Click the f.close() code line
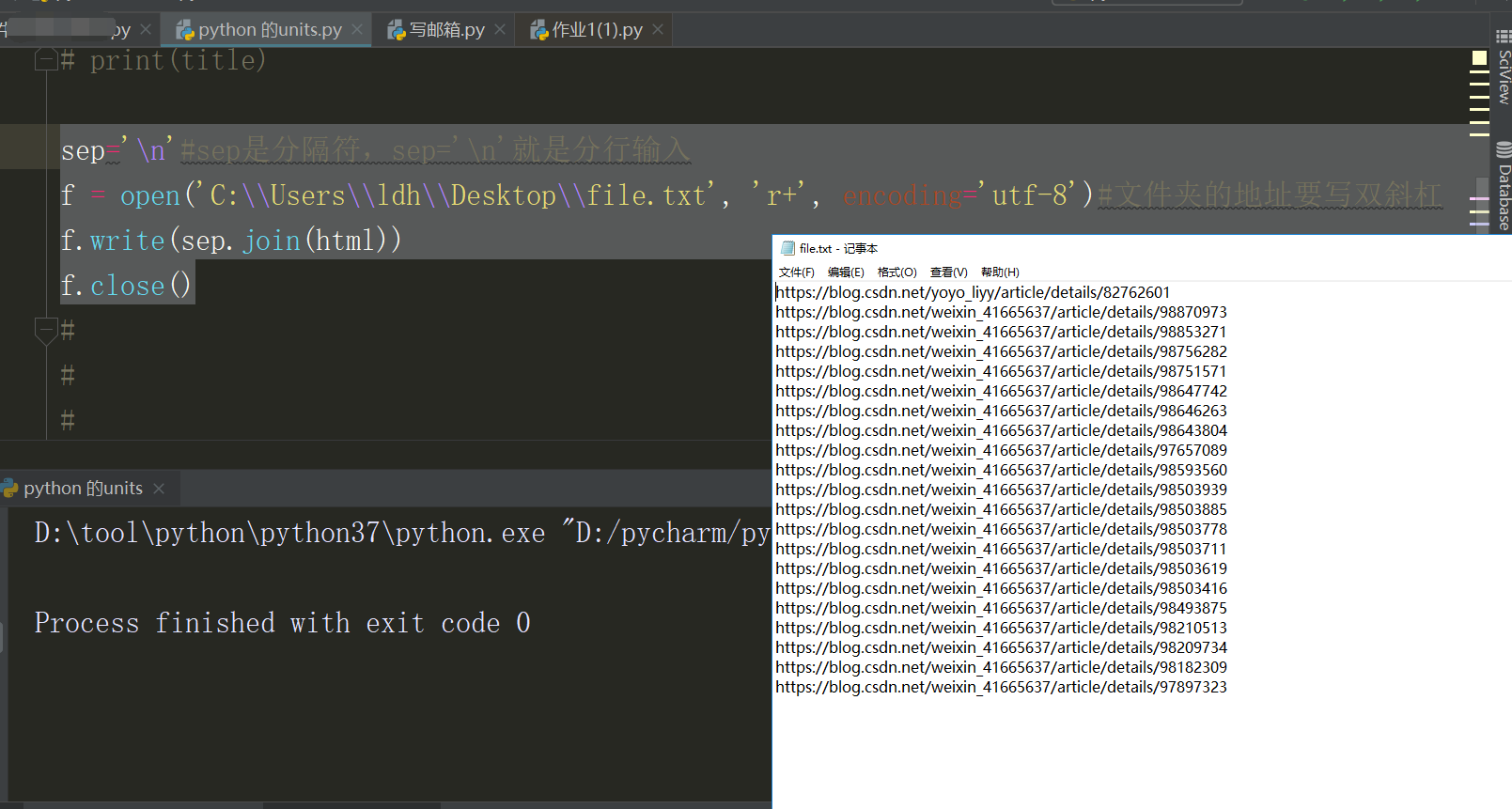Screen dimensions: 1512x809 coord(126,286)
